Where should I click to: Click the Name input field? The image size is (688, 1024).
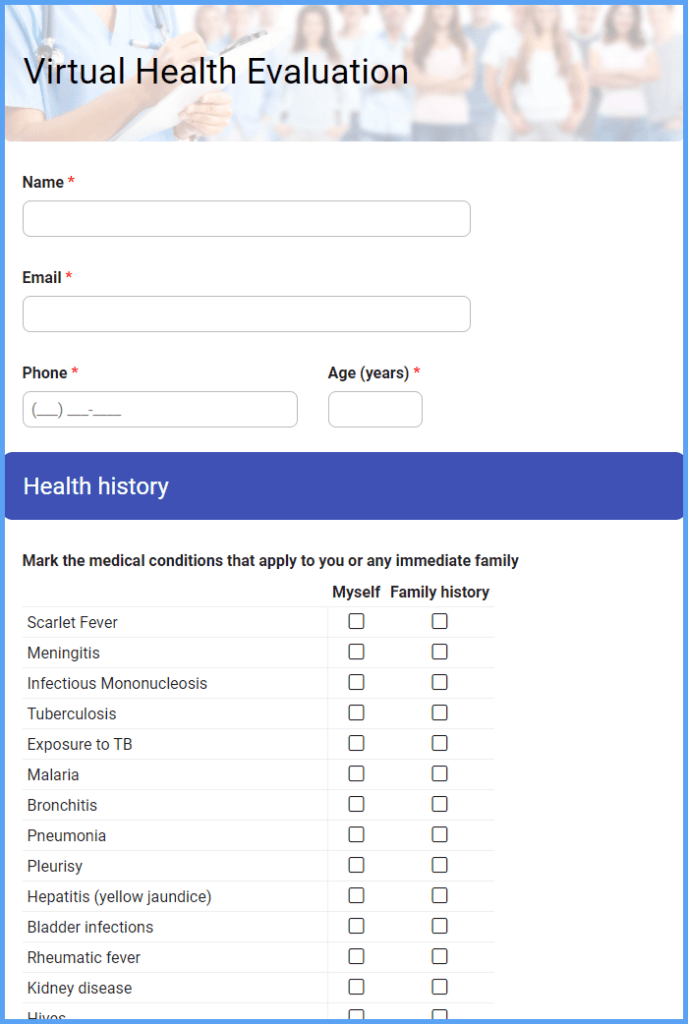[246, 218]
